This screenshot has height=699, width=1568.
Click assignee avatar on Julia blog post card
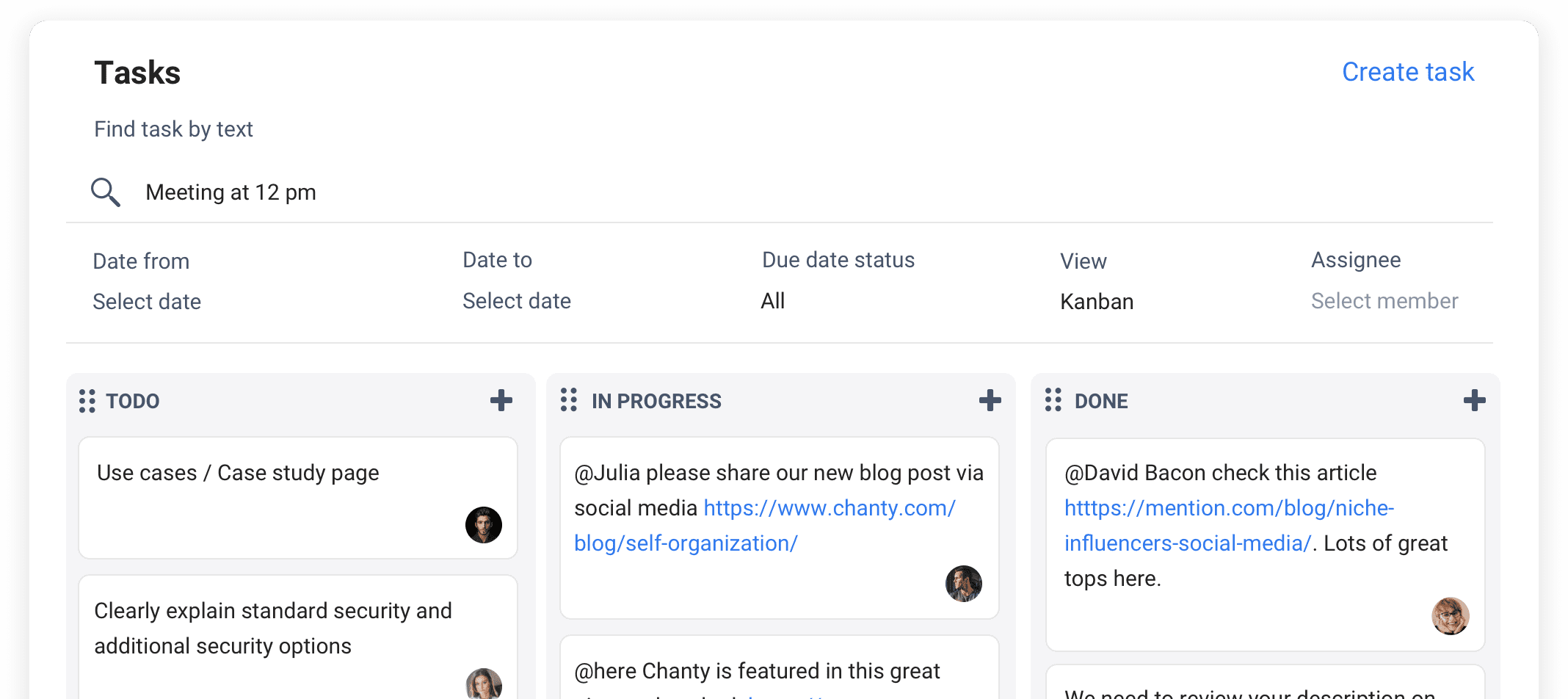point(963,584)
